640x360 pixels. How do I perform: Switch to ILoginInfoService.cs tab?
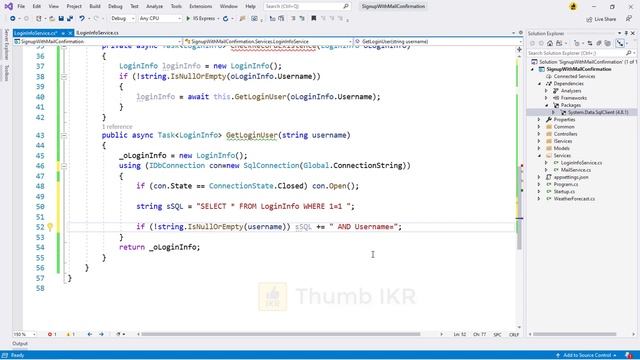tap(98, 33)
